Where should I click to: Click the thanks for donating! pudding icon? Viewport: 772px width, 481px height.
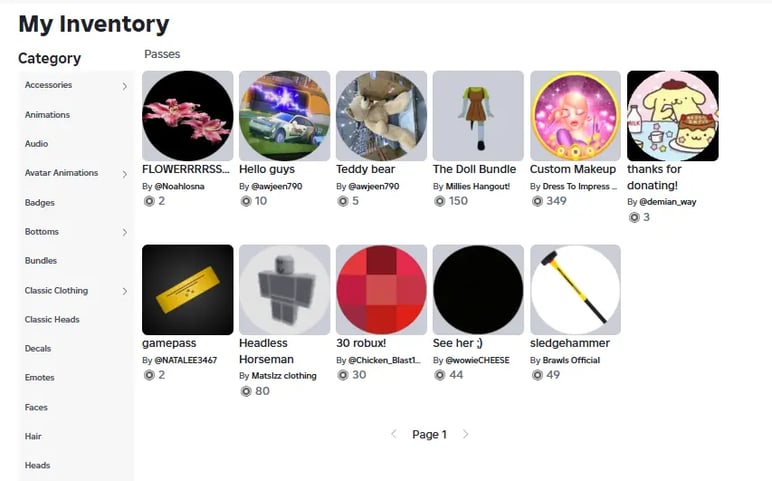click(673, 116)
